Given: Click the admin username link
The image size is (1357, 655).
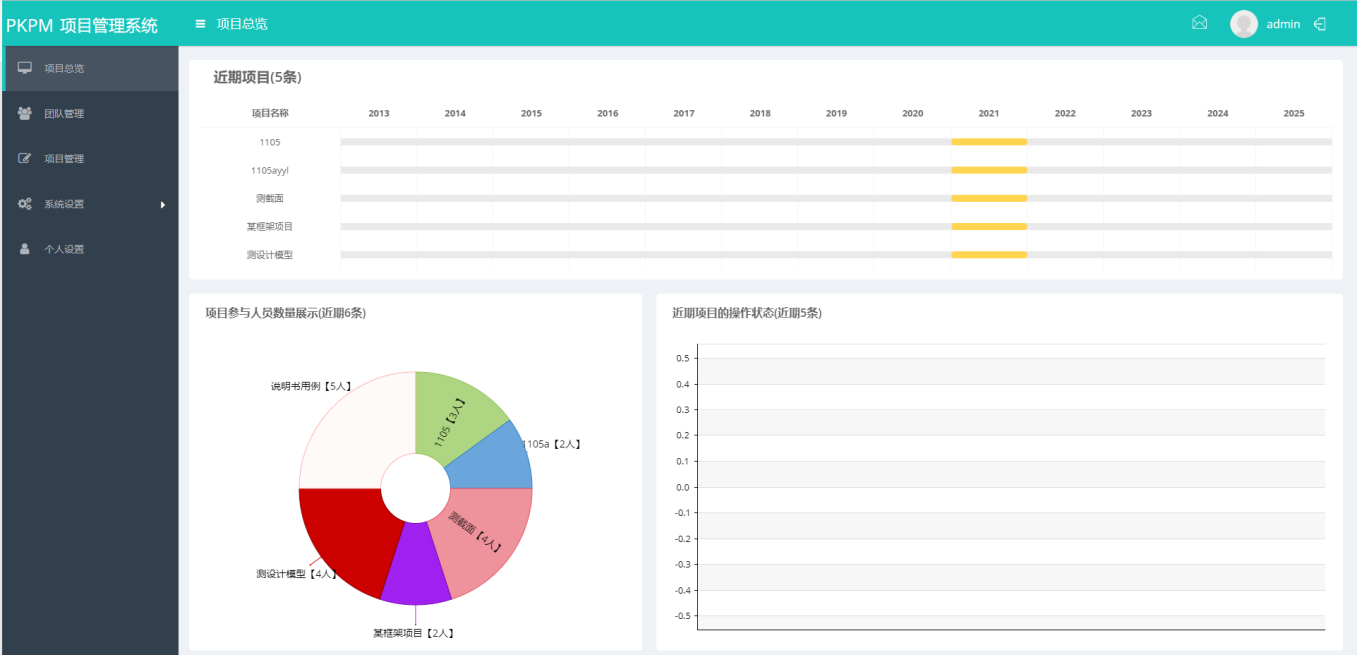Looking at the screenshot, I should pos(1283,24).
